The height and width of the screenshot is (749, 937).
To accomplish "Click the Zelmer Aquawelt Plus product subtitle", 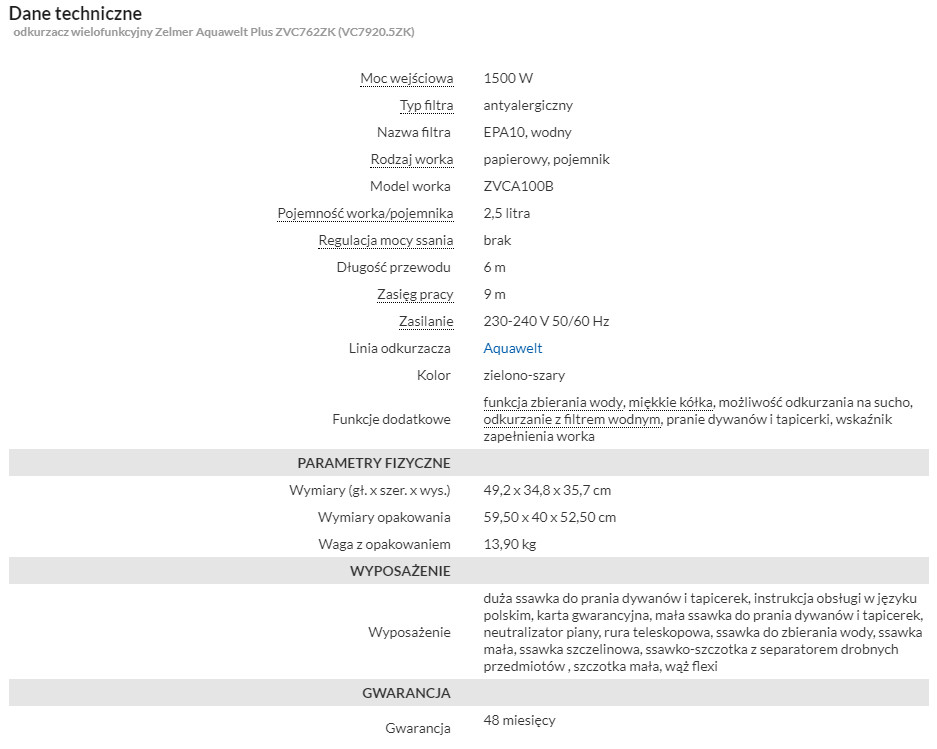I will (213, 32).
